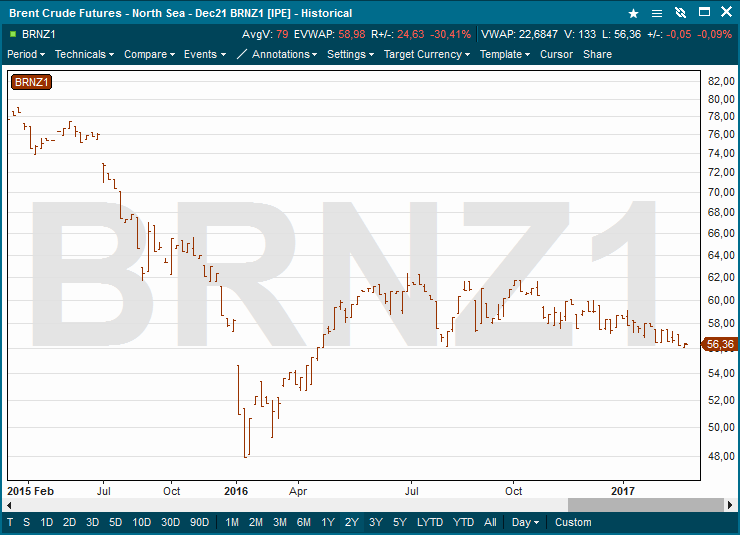Viewport: 740px width, 535px height.
Task: Click the 2016 label on time axis
Action: [x=236, y=491]
